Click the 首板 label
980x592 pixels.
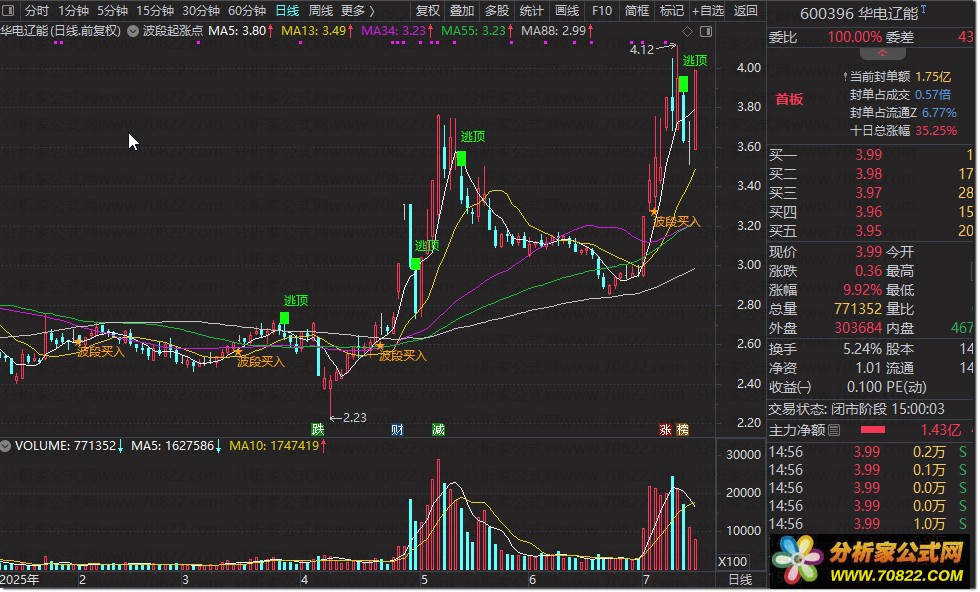pyautogui.click(x=789, y=99)
